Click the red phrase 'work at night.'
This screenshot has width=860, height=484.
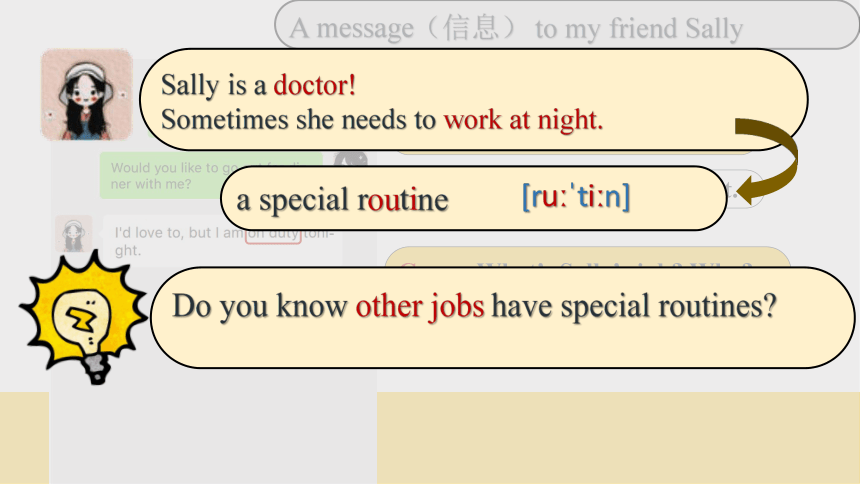(523, 120)
